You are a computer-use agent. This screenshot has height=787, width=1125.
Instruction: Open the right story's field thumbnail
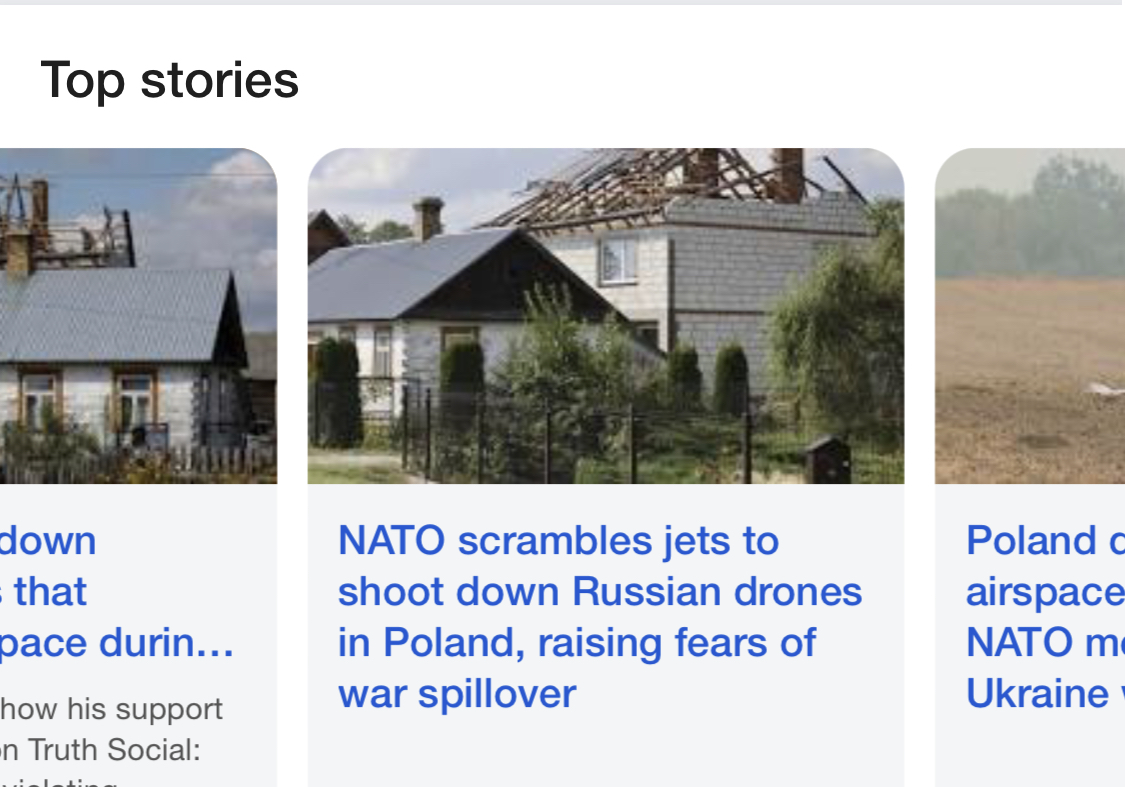(1030, 316)
